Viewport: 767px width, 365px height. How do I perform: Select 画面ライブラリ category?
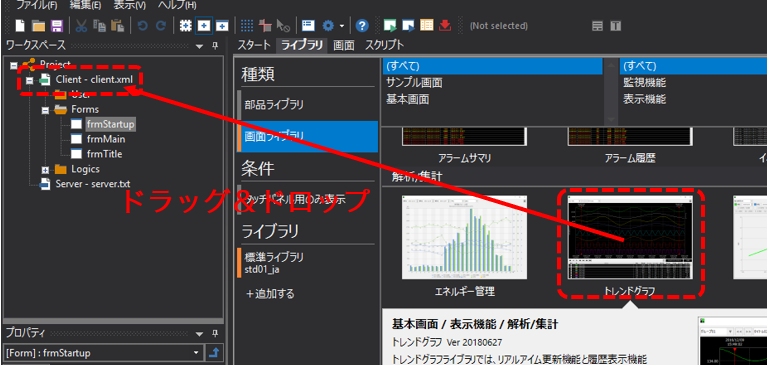tap(308, 136)
